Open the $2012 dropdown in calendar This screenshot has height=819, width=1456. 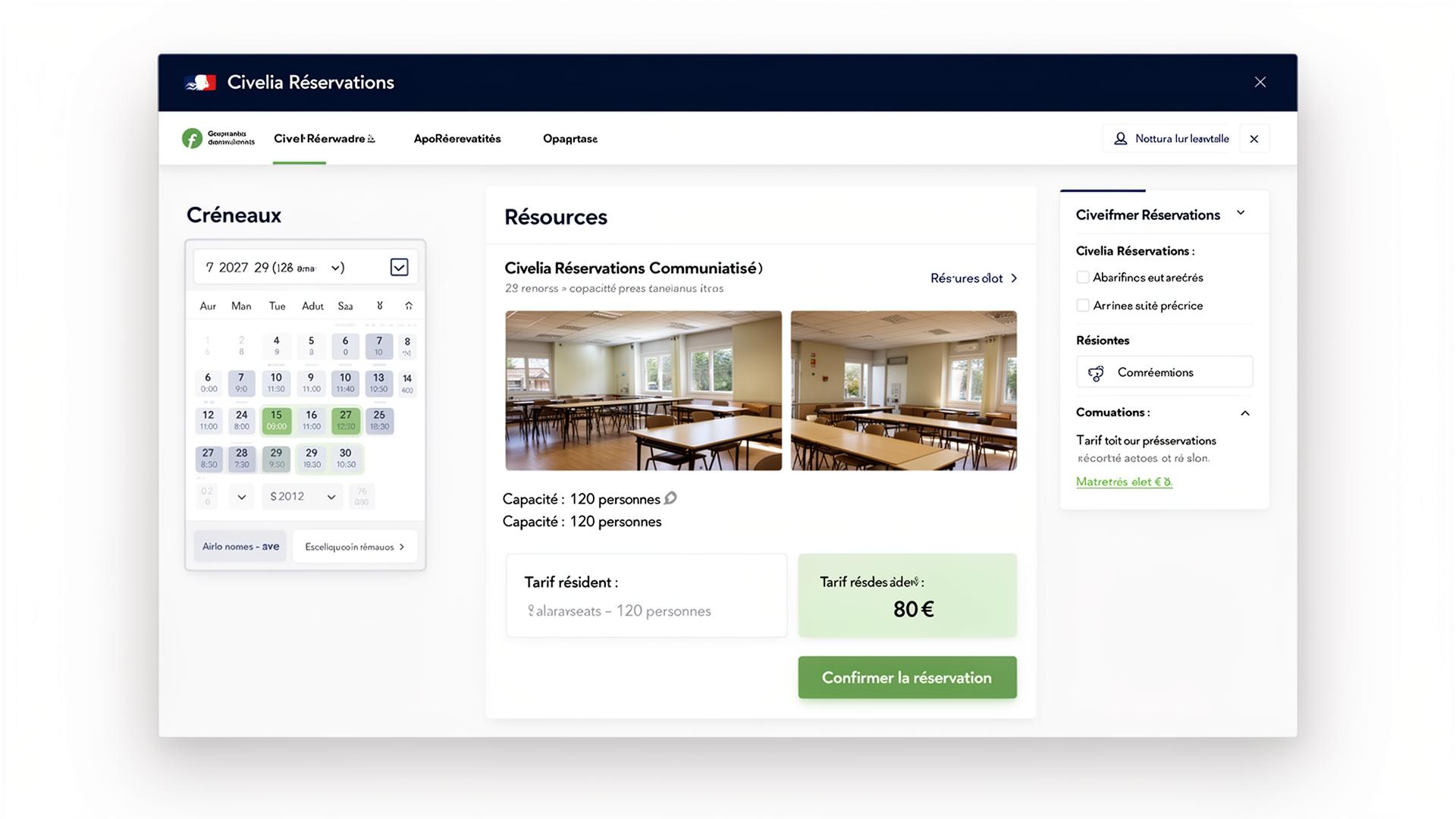(302, 497)
